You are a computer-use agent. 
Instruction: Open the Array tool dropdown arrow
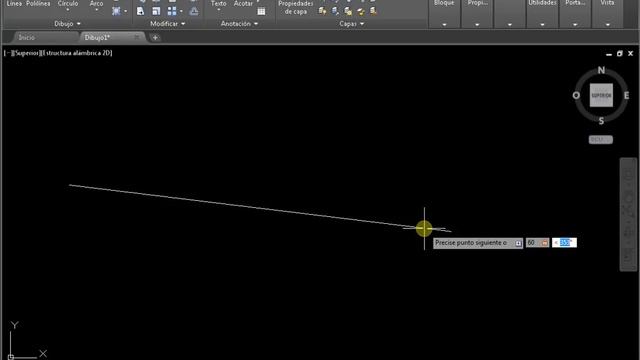click(181, 11)
